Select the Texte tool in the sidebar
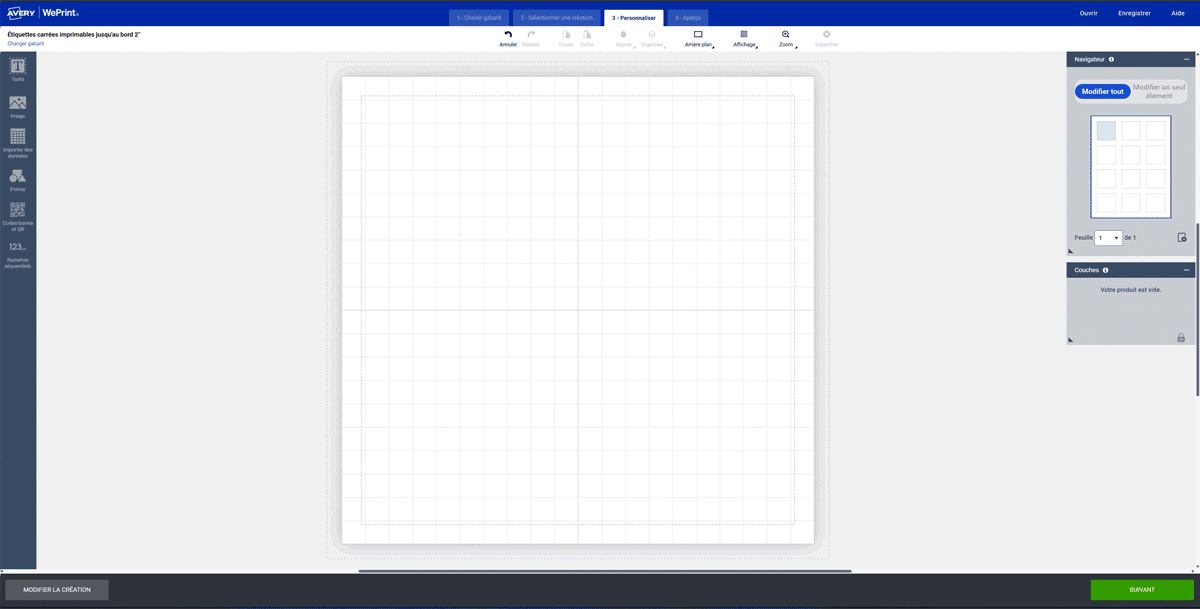The width and height of the screenshot is (1200, 609). click(18, 69)
